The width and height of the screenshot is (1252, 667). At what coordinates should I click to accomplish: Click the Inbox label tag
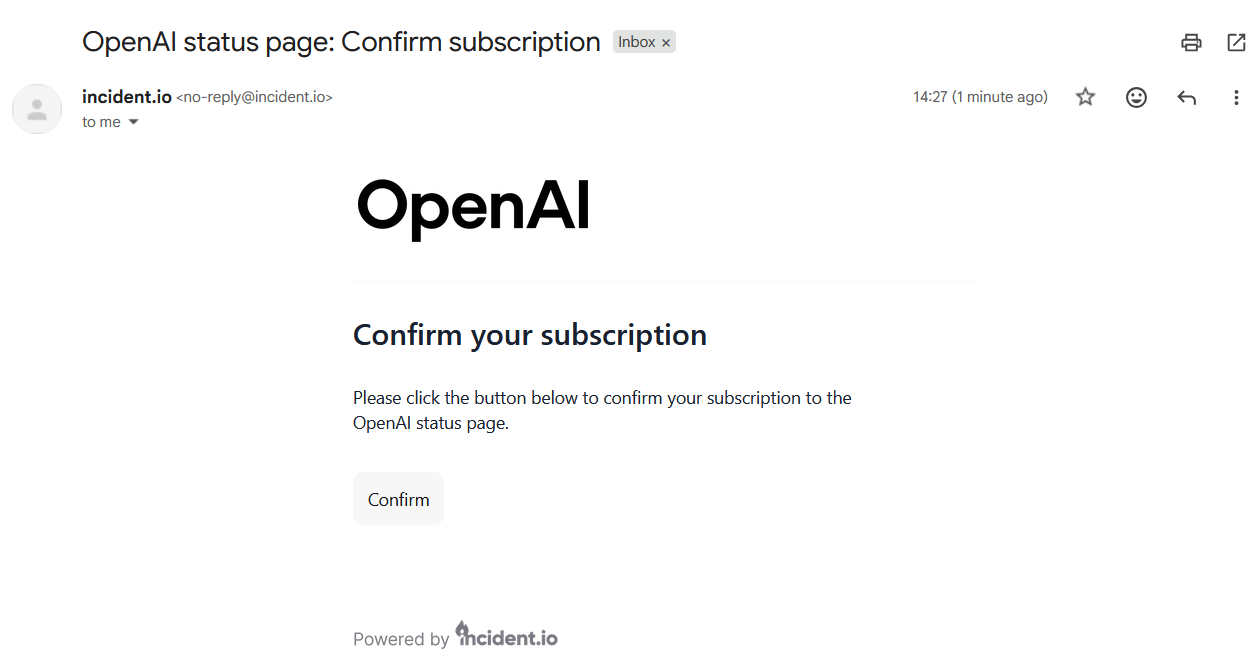[636, 42]
